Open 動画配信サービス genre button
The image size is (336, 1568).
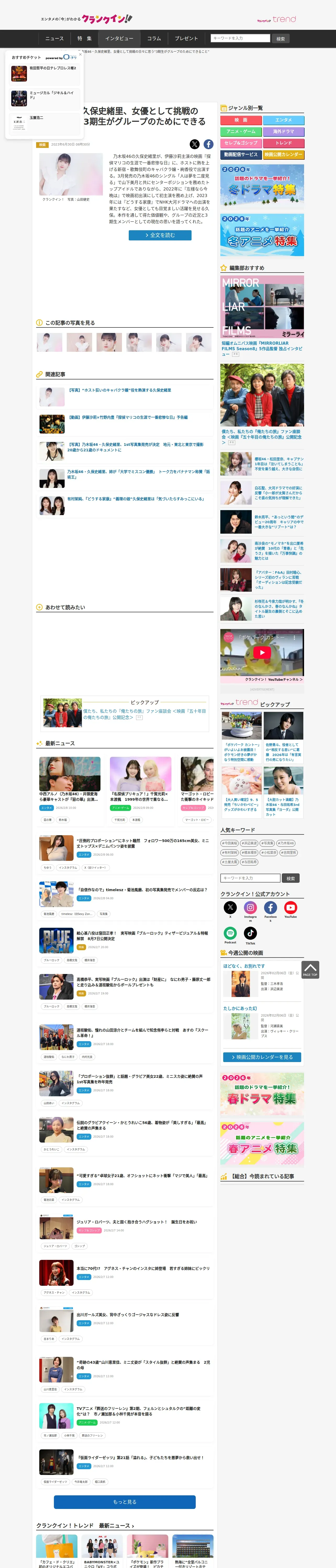coord(241,155)
